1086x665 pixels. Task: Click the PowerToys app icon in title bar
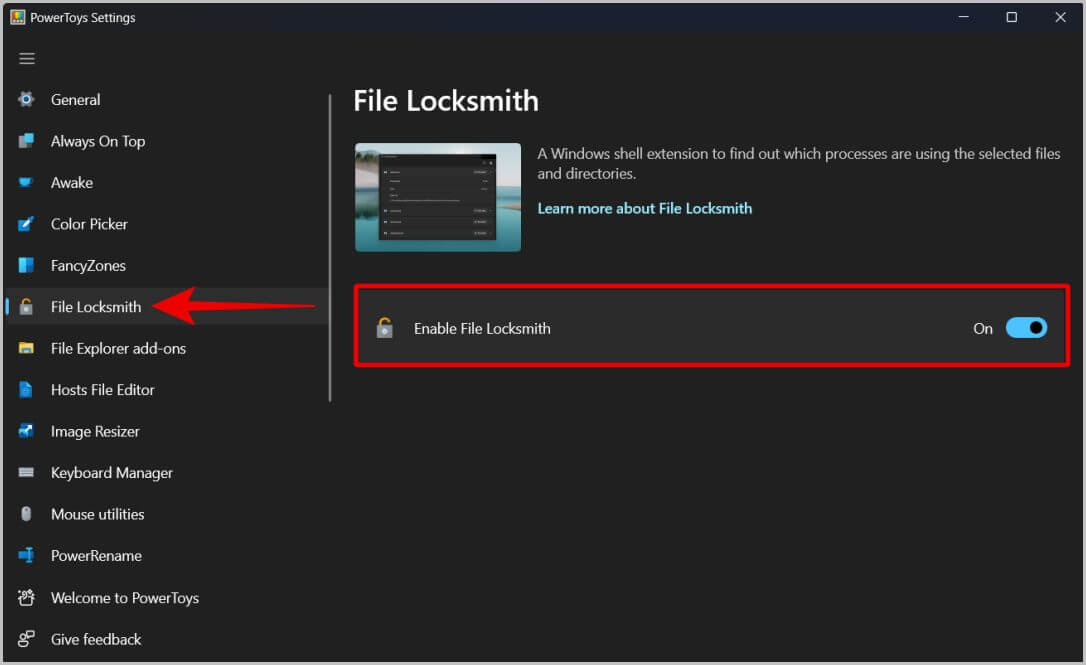[17, 17]
